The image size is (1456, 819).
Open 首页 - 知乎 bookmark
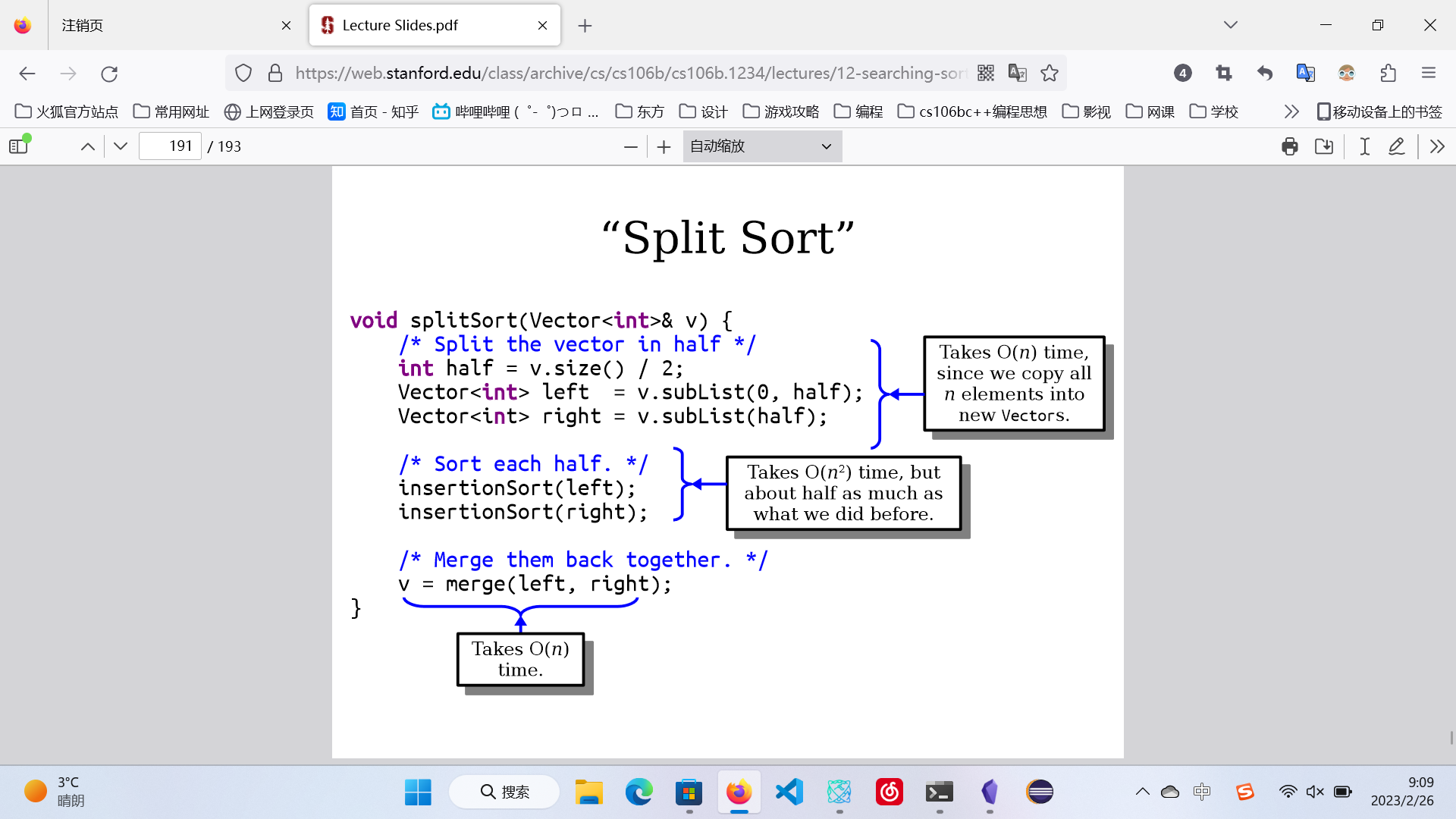coord(373,111)
